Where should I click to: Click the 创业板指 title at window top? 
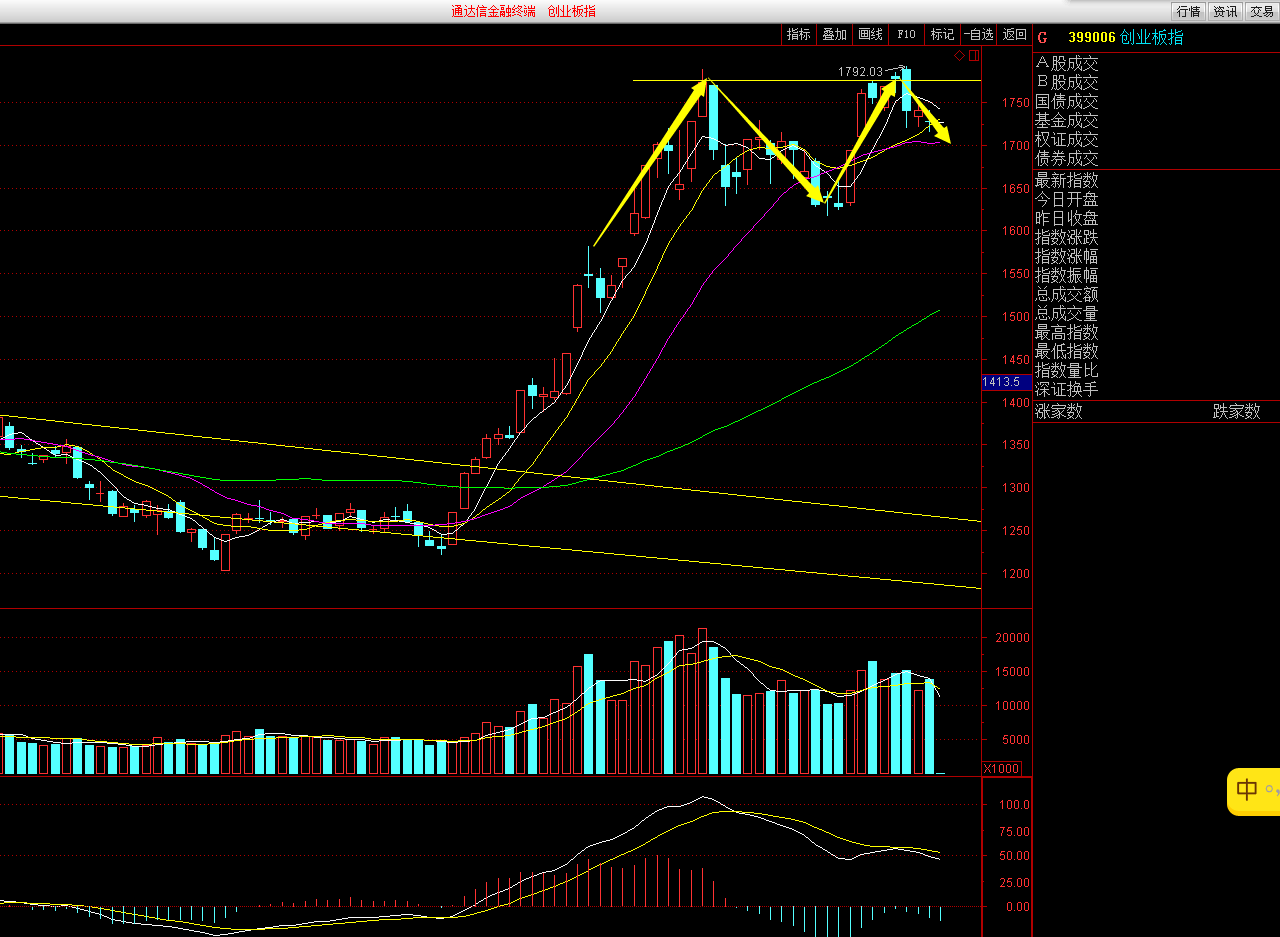point(572,11)
